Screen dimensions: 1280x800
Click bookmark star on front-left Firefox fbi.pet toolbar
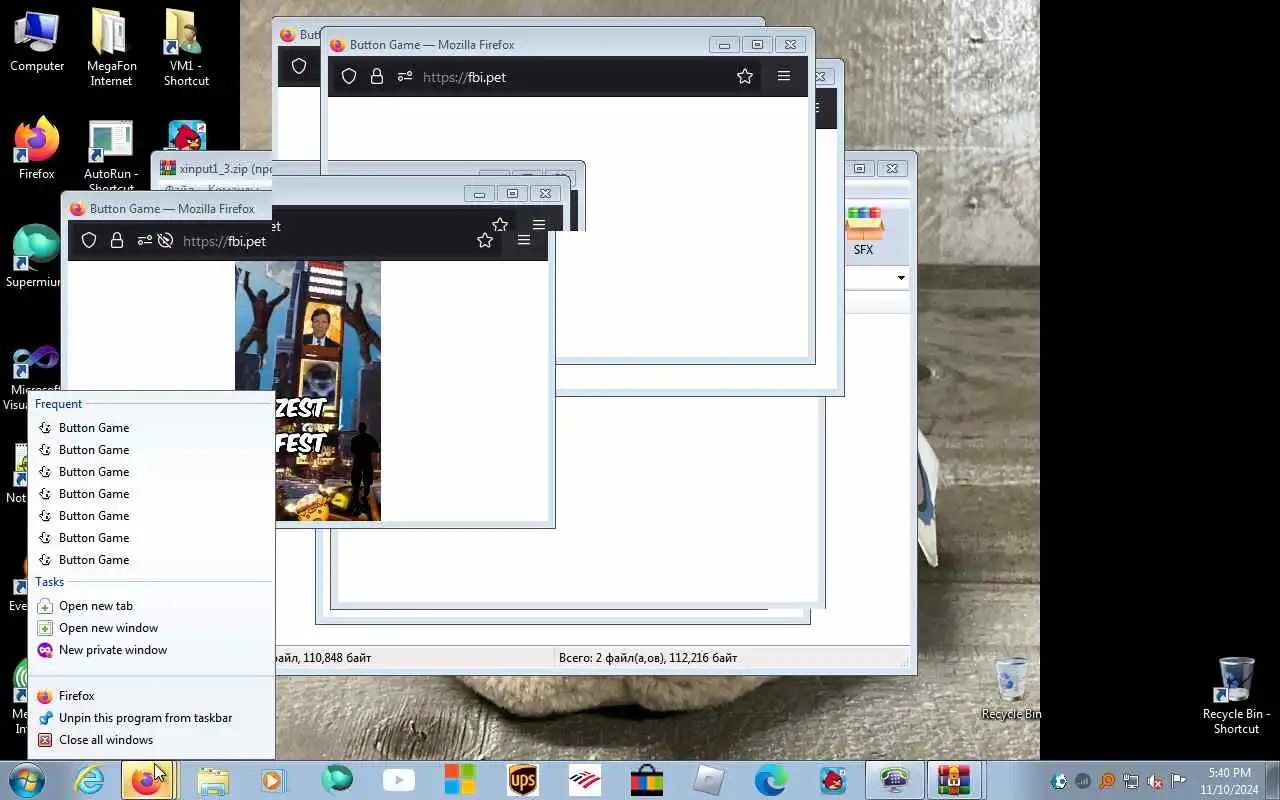485,240
